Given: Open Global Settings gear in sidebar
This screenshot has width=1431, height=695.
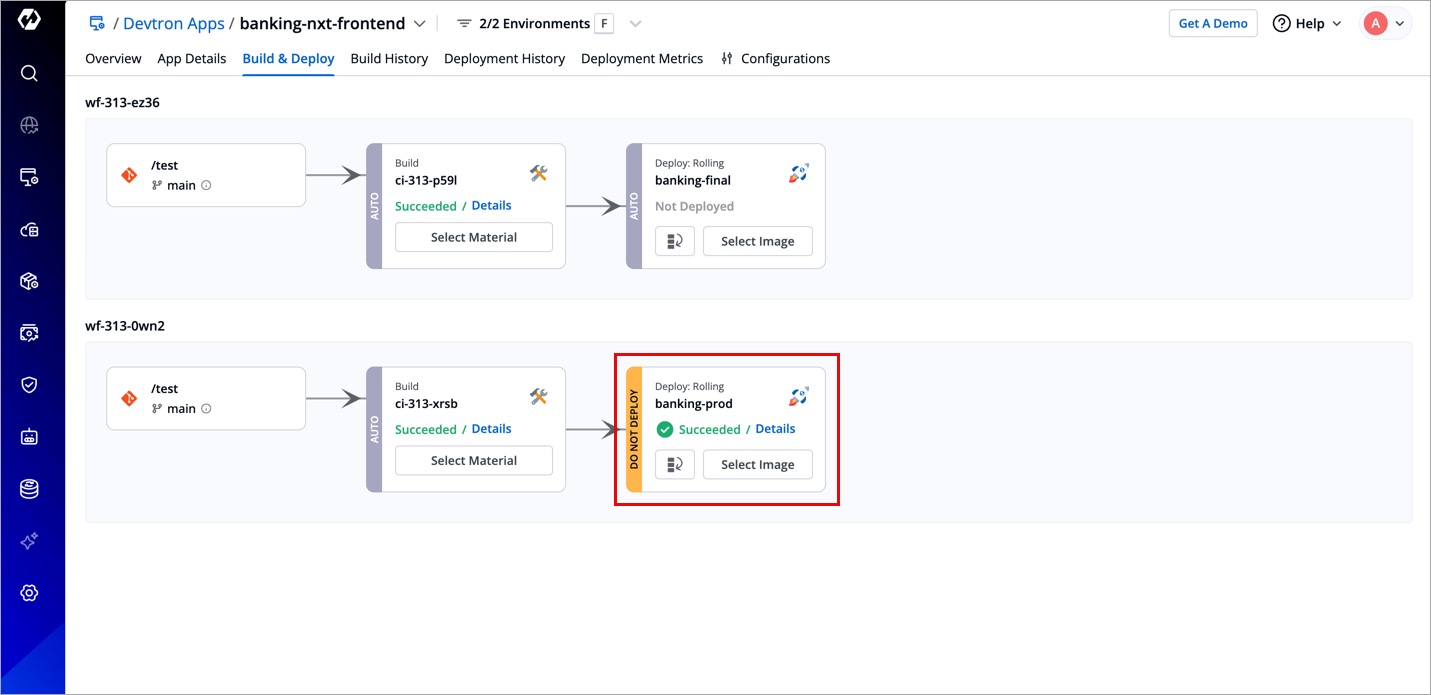Looking at the screenshot, I should (x=29, y=593).
